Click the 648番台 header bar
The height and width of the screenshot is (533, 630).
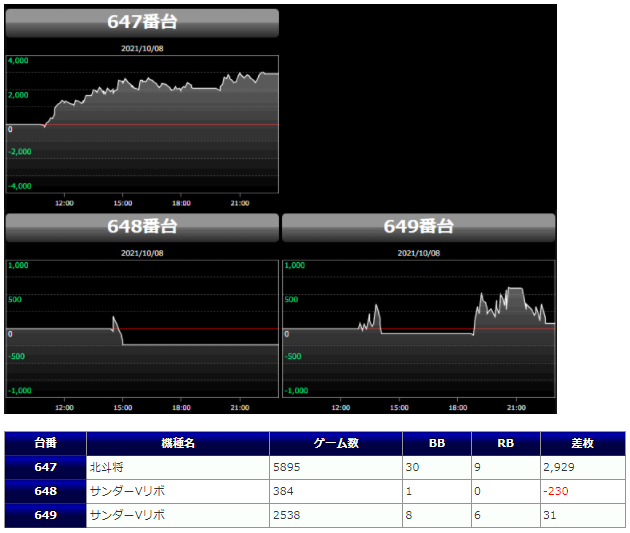(x=142, y=228)
